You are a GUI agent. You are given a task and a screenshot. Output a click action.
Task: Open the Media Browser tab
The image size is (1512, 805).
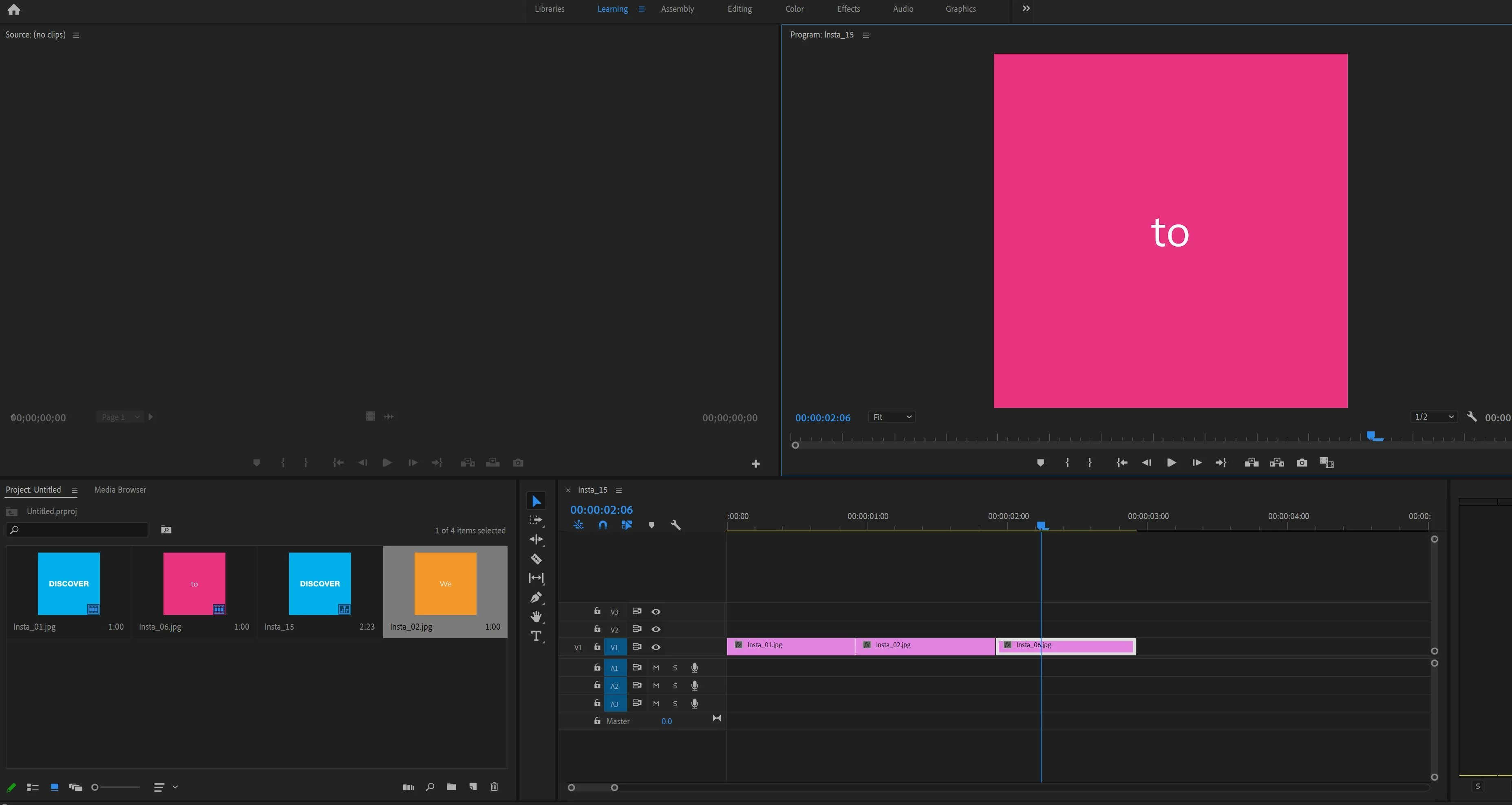point(120,490)
